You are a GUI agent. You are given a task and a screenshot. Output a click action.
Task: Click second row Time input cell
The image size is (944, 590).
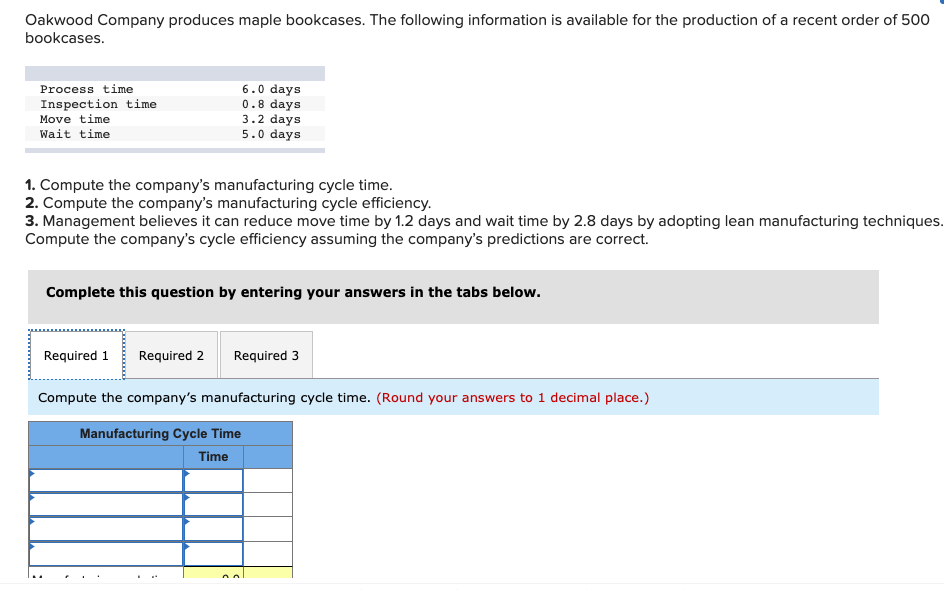click(214, 505)
